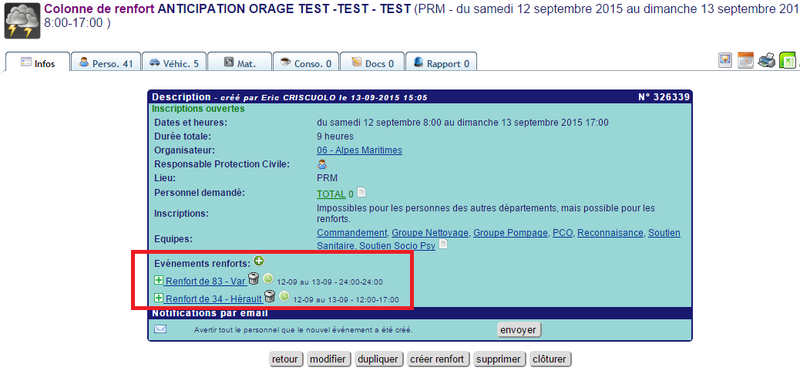Image resolution: width=800 pixels, height=371 pixels.
Task: Click the green add reinforcement event icon
Action: click(x=259, y=261)
